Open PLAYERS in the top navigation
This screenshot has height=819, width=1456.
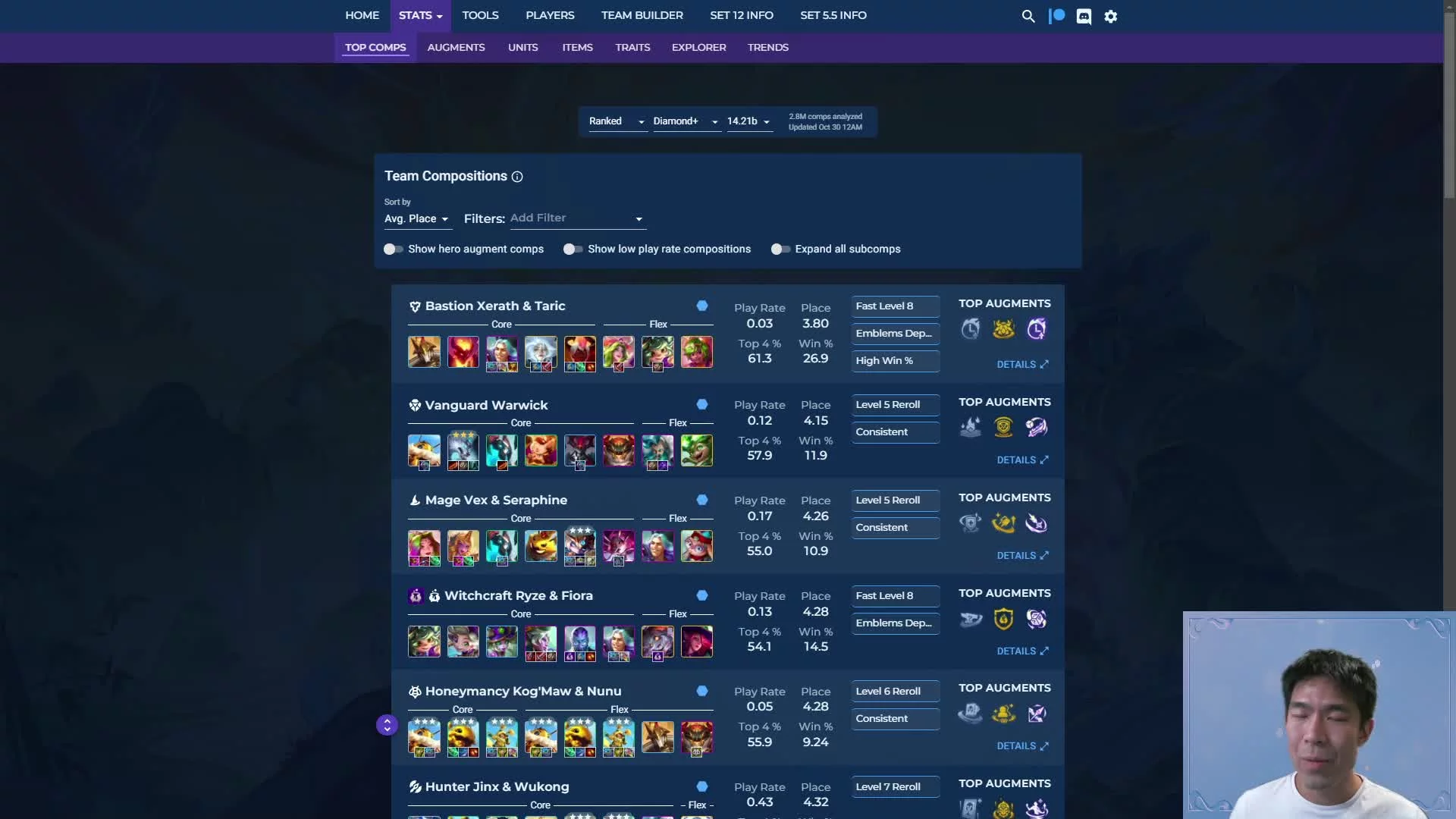550,16
